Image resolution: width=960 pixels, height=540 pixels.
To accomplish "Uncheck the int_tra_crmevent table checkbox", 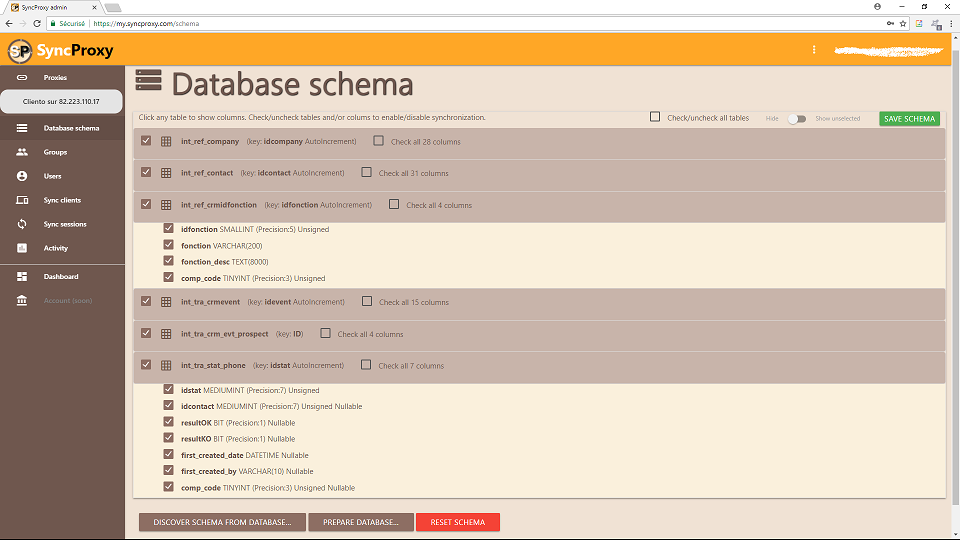I will click(x=146, y=301).
